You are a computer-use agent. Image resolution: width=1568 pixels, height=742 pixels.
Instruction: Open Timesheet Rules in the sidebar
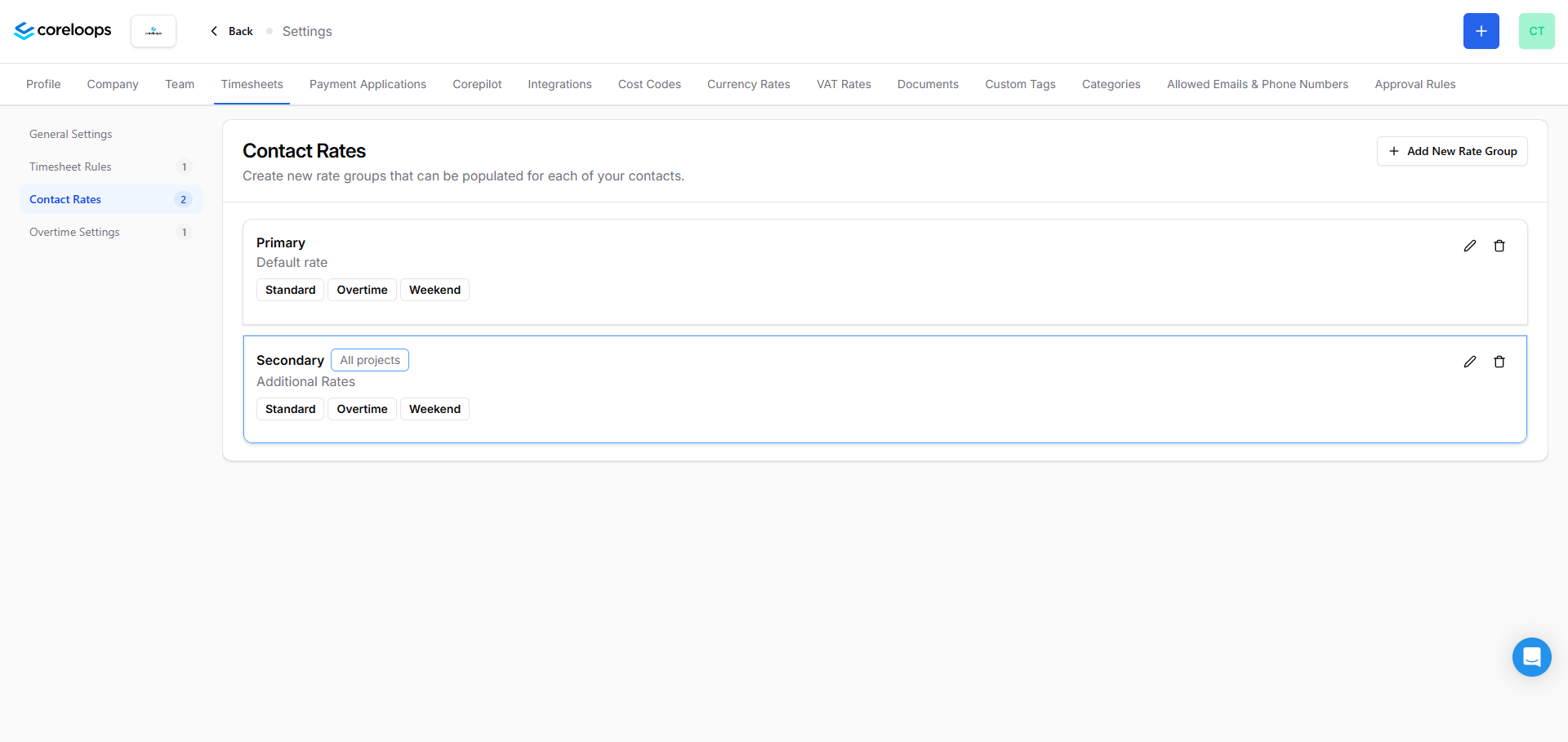tap(110, 167)
